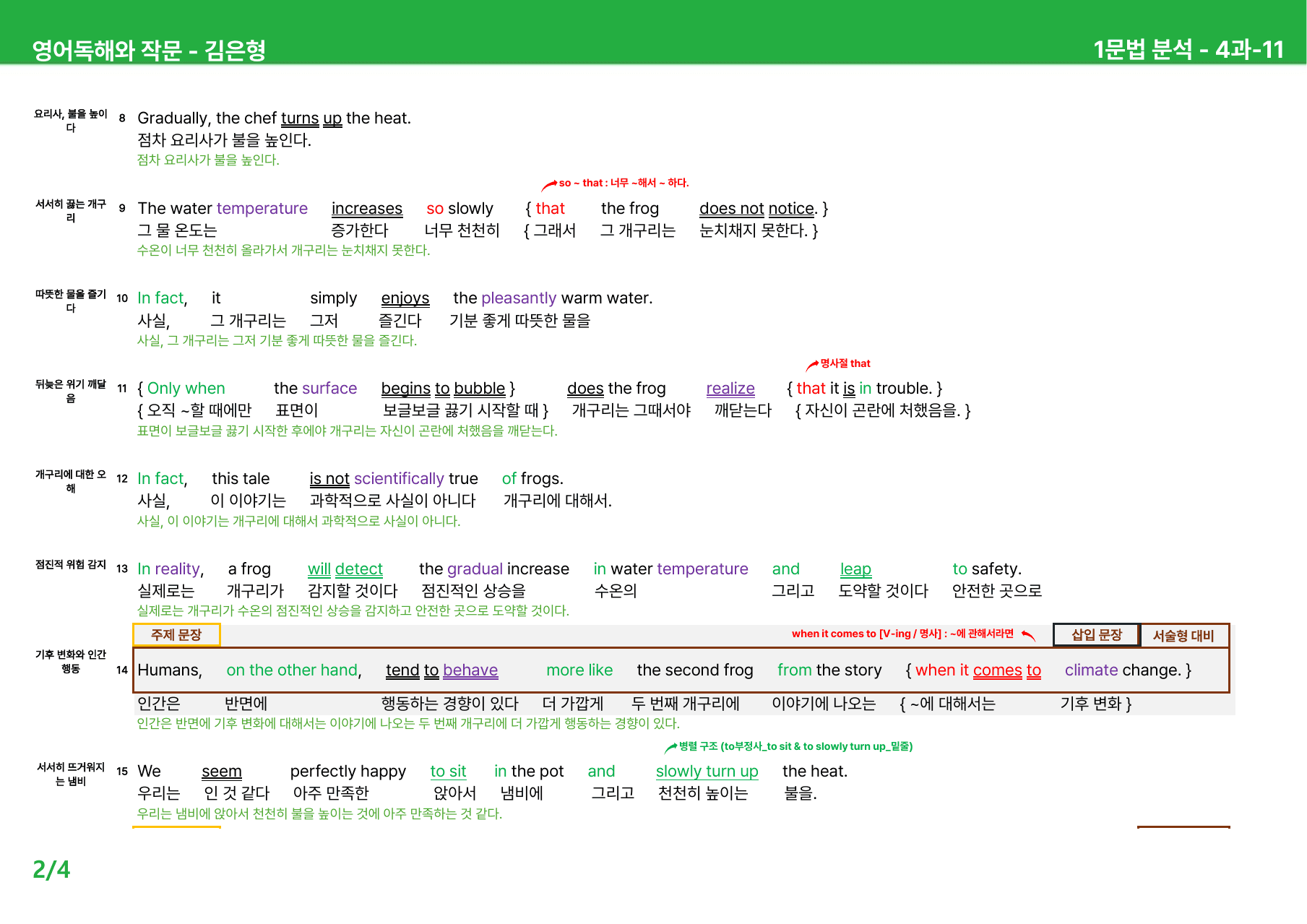Click the phrase 'begins to bubble'
The height and width of the screenshot is (924, 1307).
(x=443, y=389)
